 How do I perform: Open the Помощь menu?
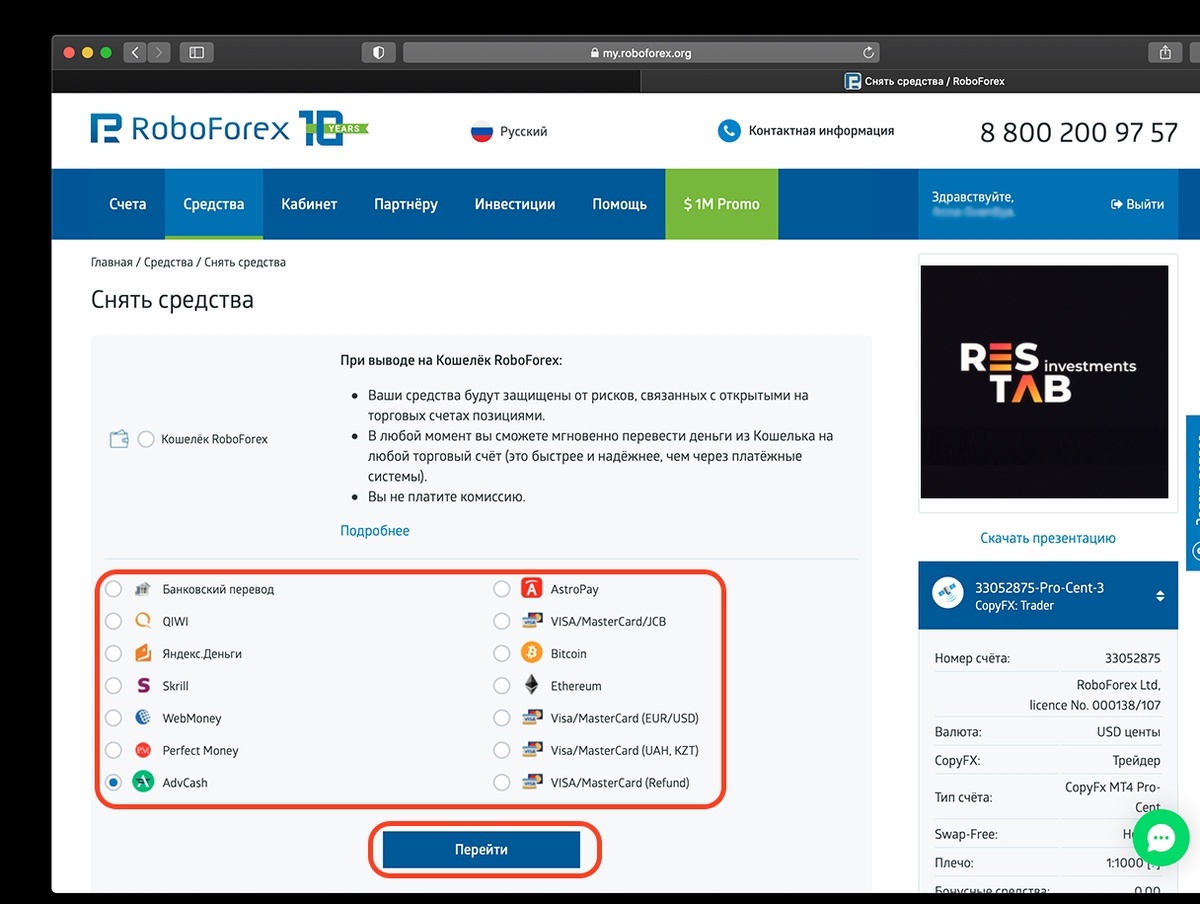(620, 204)
